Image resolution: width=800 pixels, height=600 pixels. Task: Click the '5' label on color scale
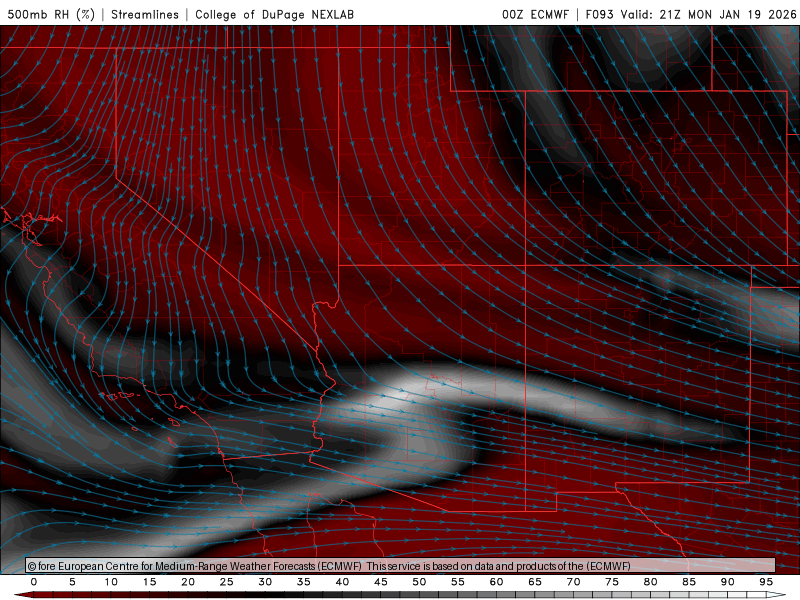click(72, 582)
